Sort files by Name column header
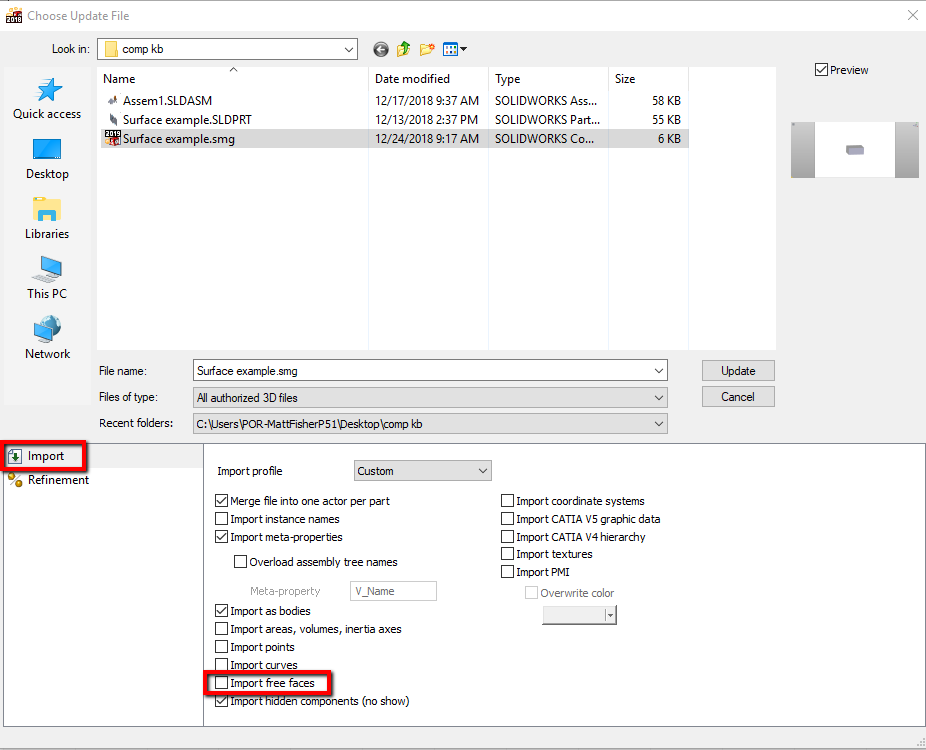The height and width of the screenshot is (750, 926). tap(233, 79)
